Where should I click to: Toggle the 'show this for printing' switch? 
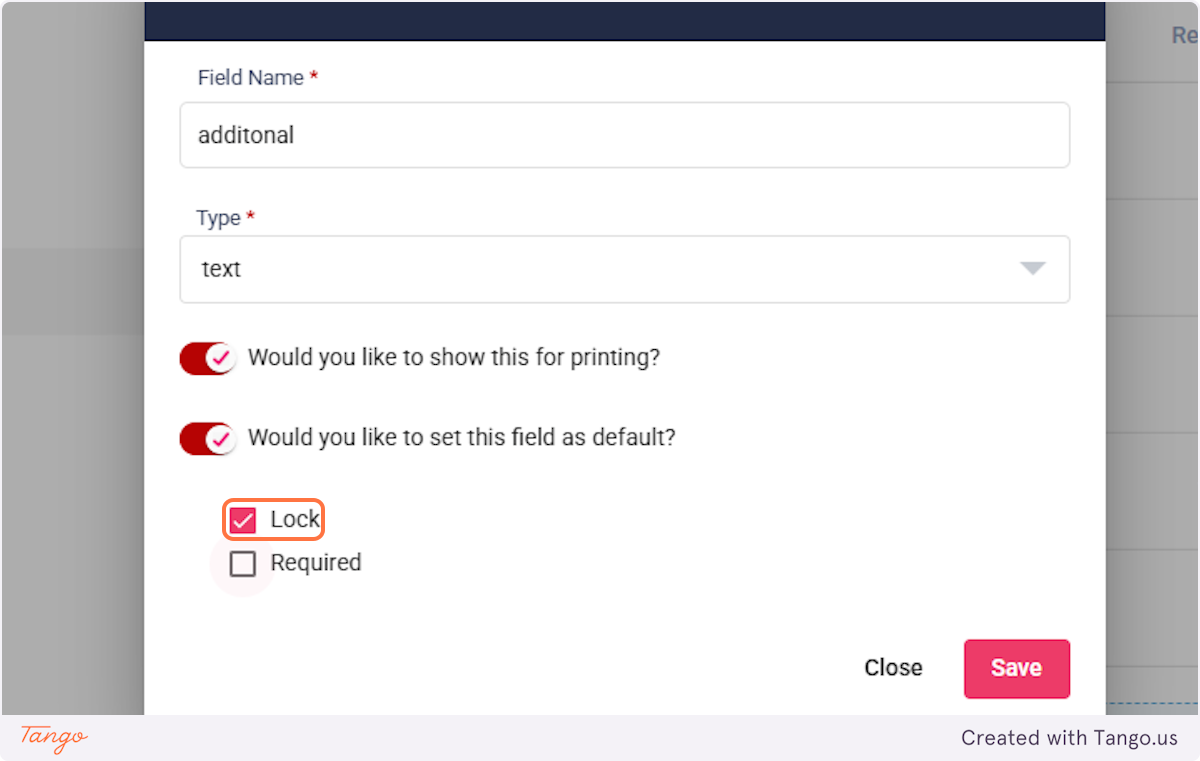[207, 358]
